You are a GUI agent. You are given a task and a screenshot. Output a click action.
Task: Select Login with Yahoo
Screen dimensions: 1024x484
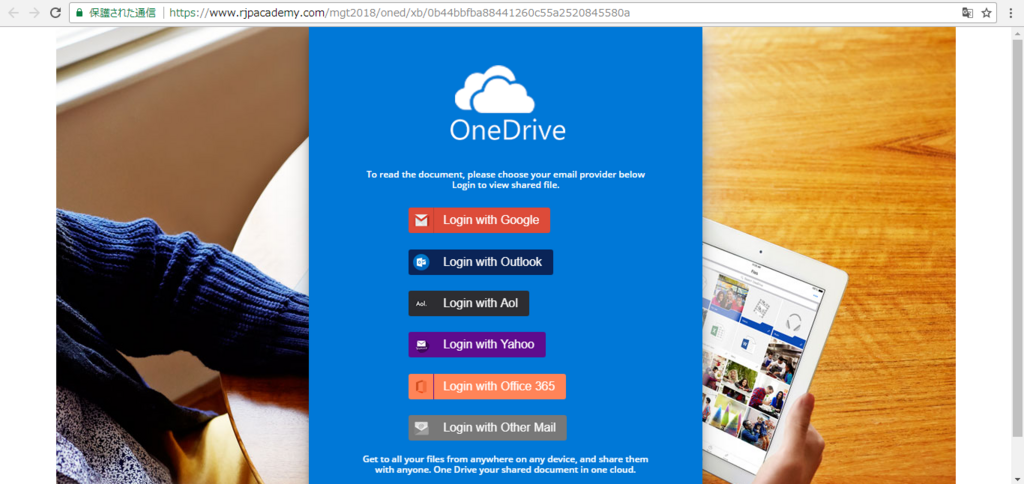(477, 344)
